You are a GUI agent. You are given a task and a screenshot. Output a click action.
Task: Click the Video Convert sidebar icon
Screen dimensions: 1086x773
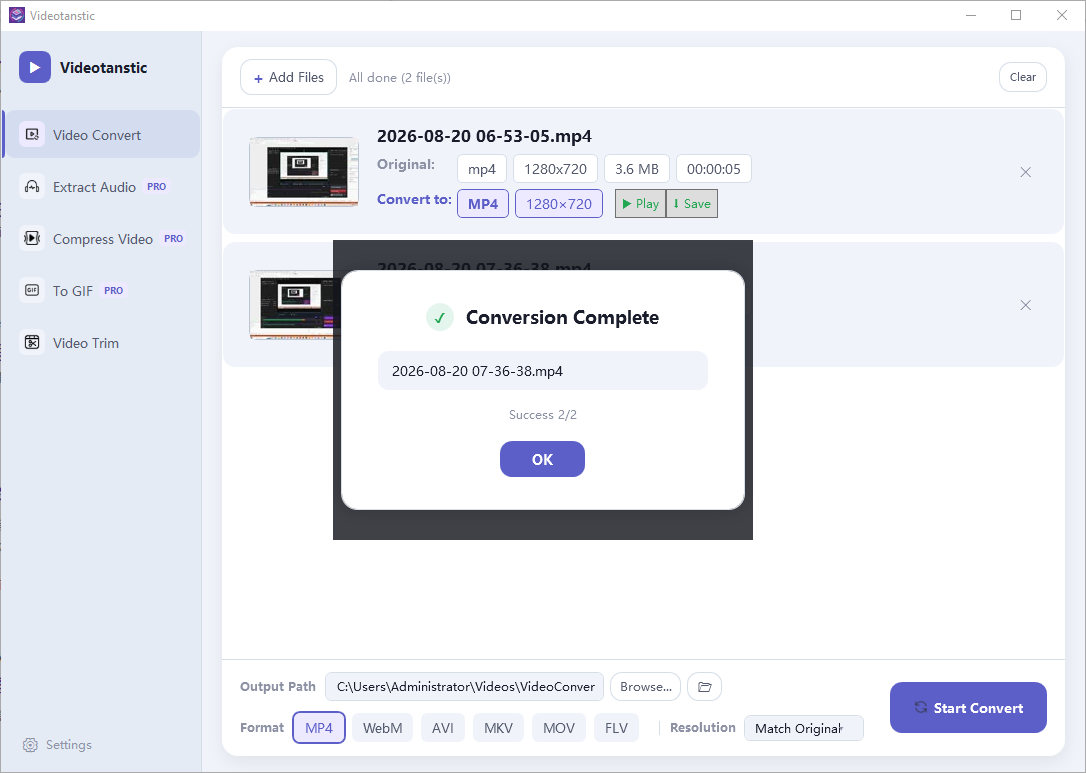(32, 134)
